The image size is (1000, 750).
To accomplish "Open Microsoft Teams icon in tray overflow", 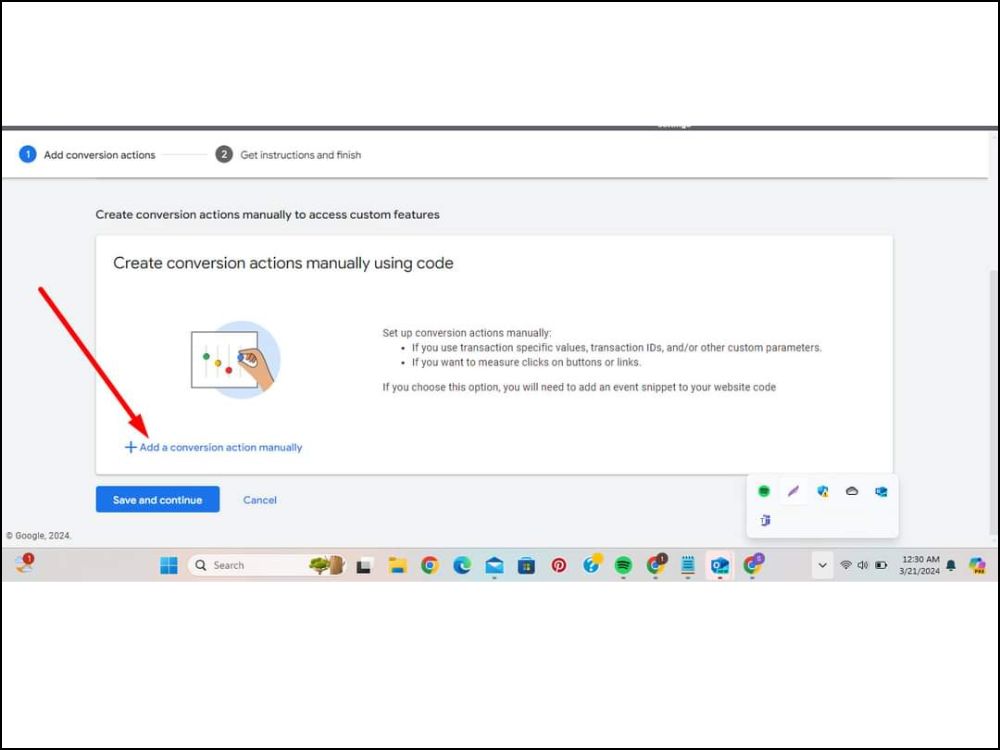I will point(765,520).
